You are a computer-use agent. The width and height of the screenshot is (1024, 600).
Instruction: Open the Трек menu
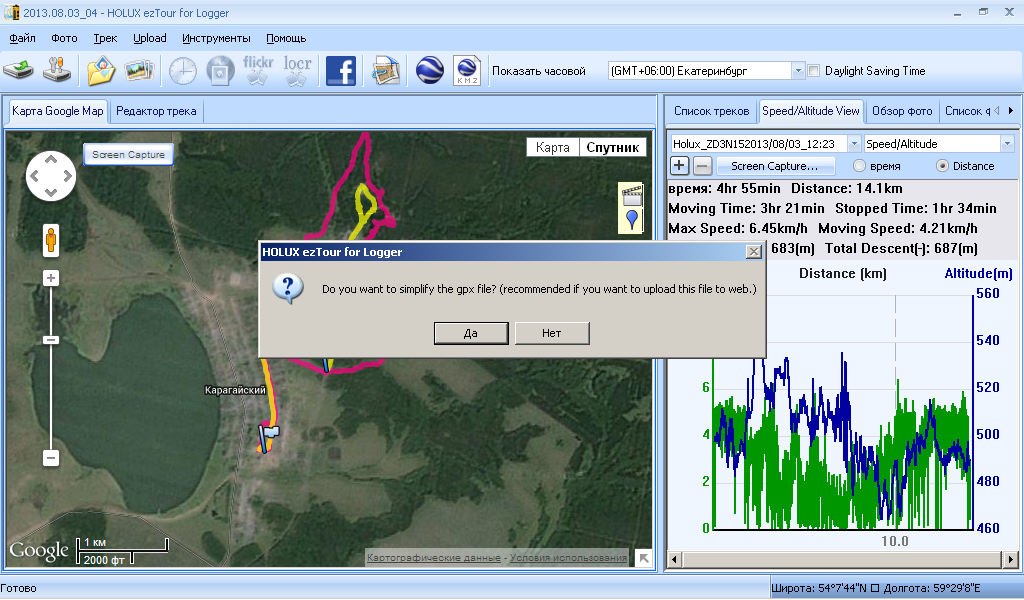pos(105,38)
